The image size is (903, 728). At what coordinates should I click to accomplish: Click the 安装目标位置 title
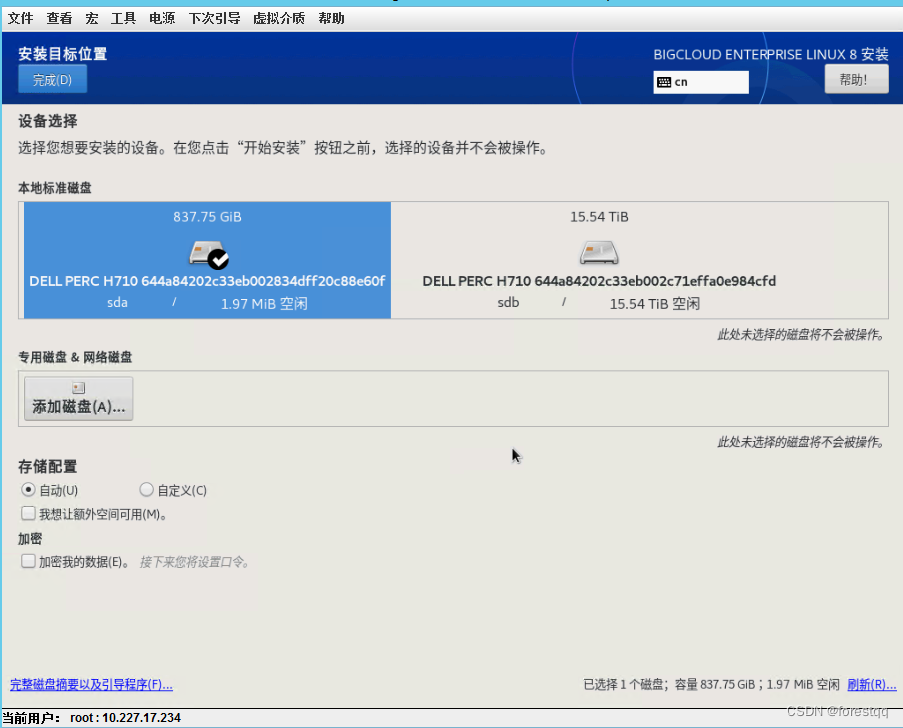coord(62,54)
